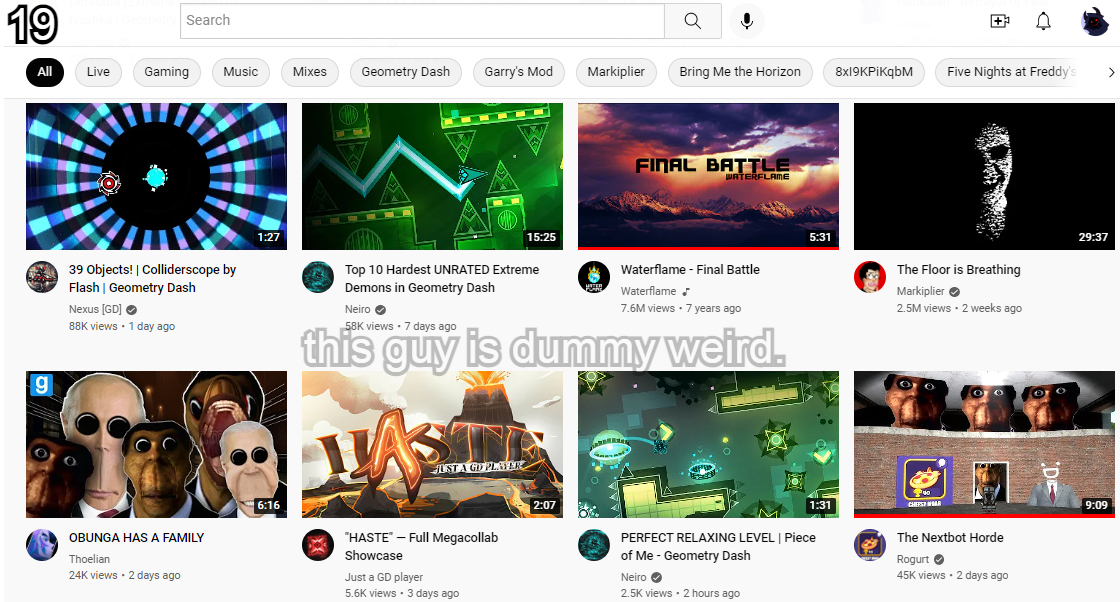Open the notifications bell
1120x602 pixels.
[x=1043, y=21]
